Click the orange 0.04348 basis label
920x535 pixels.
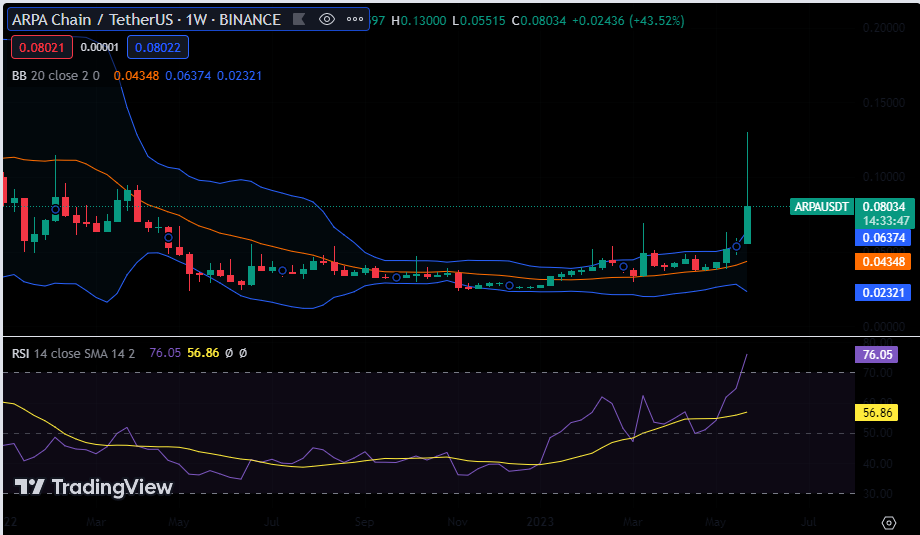click(x=885, y=262)
